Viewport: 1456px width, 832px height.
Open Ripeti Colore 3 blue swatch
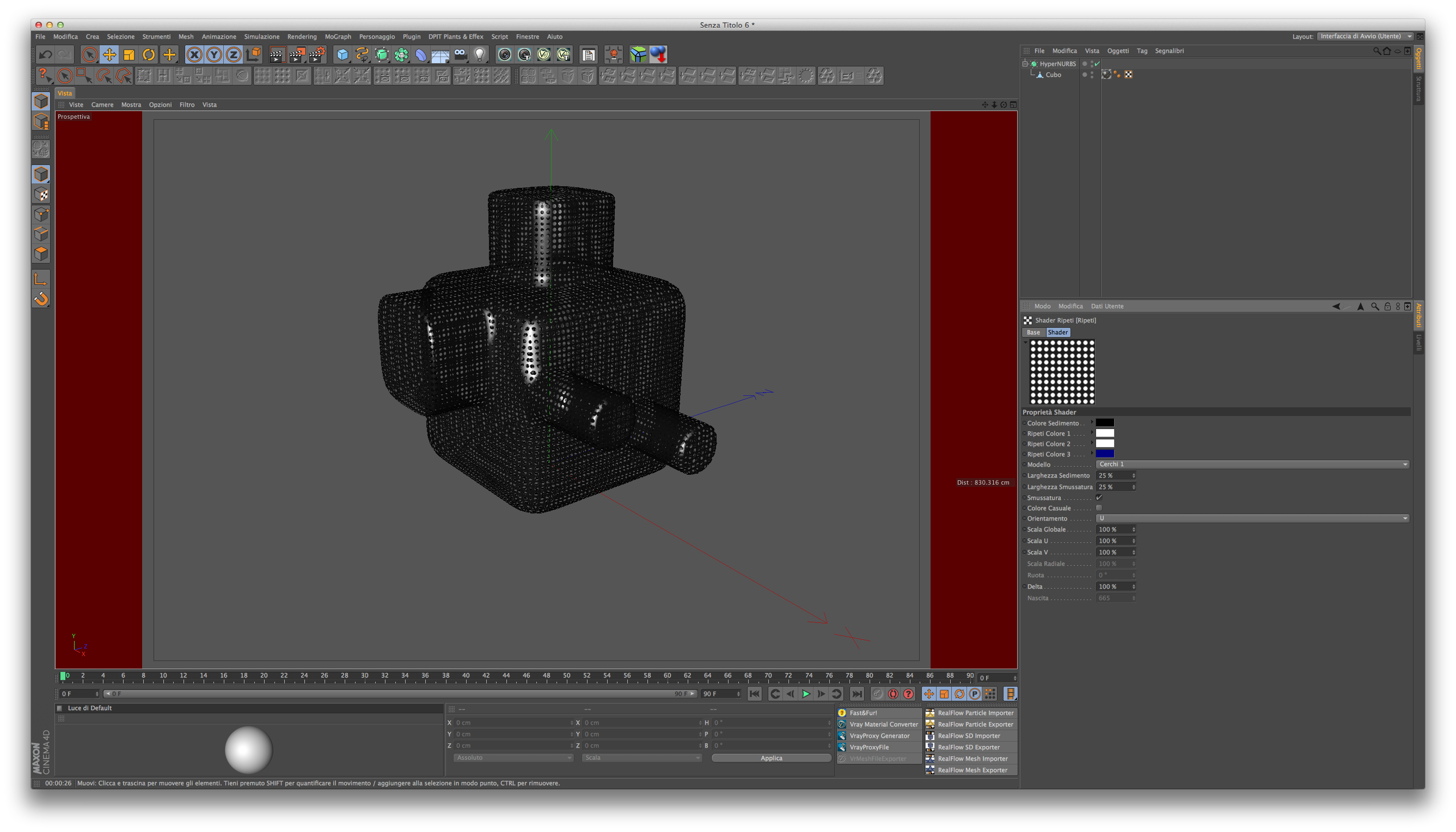click(1105, 454)
